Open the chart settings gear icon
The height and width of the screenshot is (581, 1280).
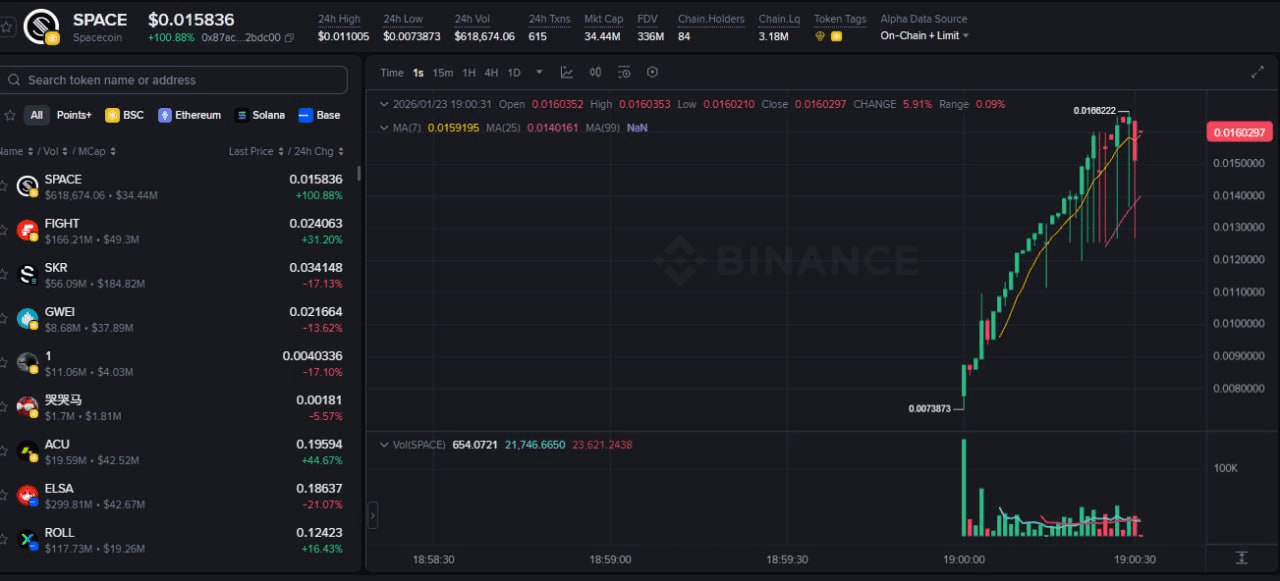coord(653,71)
